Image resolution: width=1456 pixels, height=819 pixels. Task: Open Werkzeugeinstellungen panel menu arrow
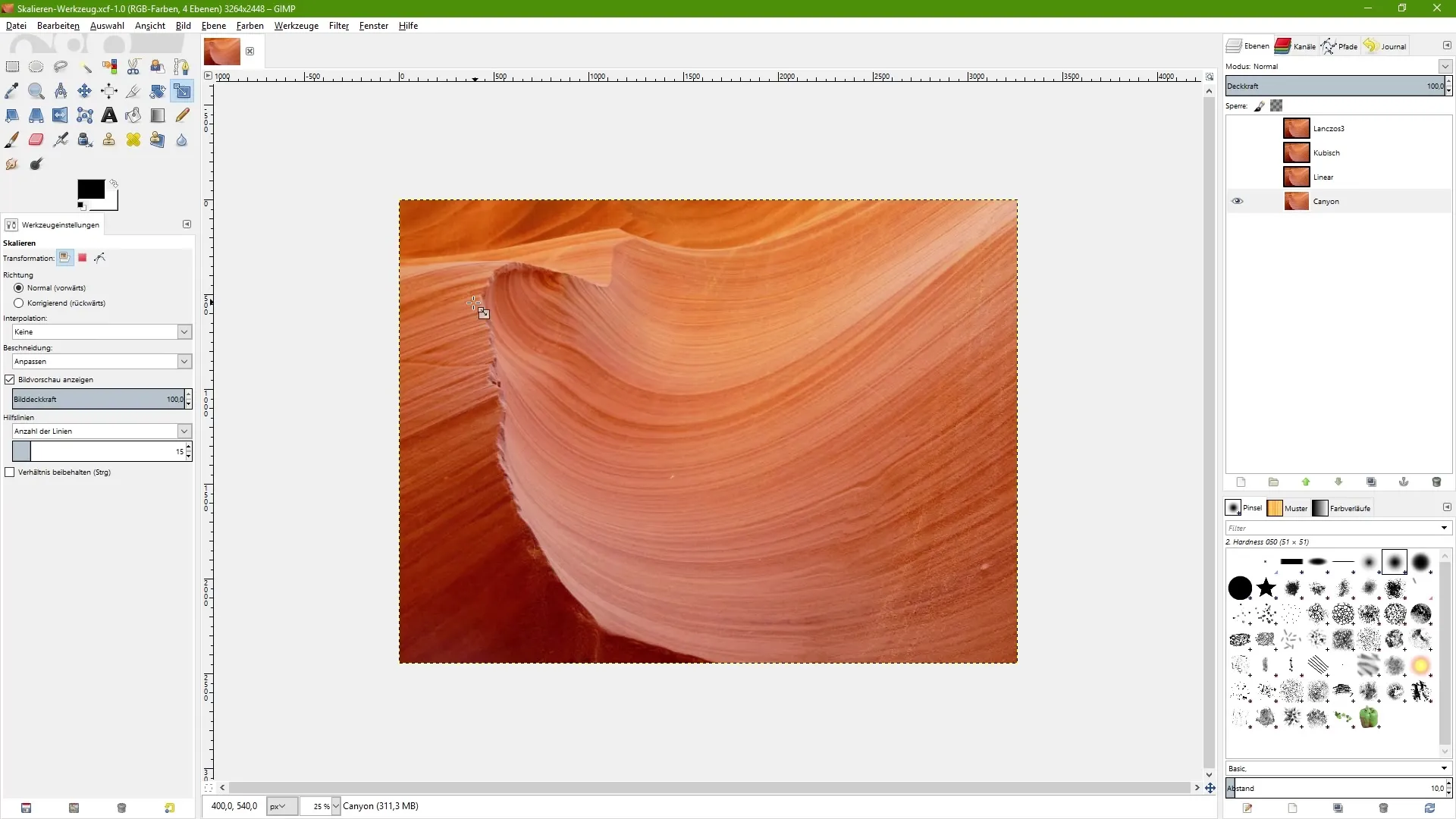click(187, 224)
